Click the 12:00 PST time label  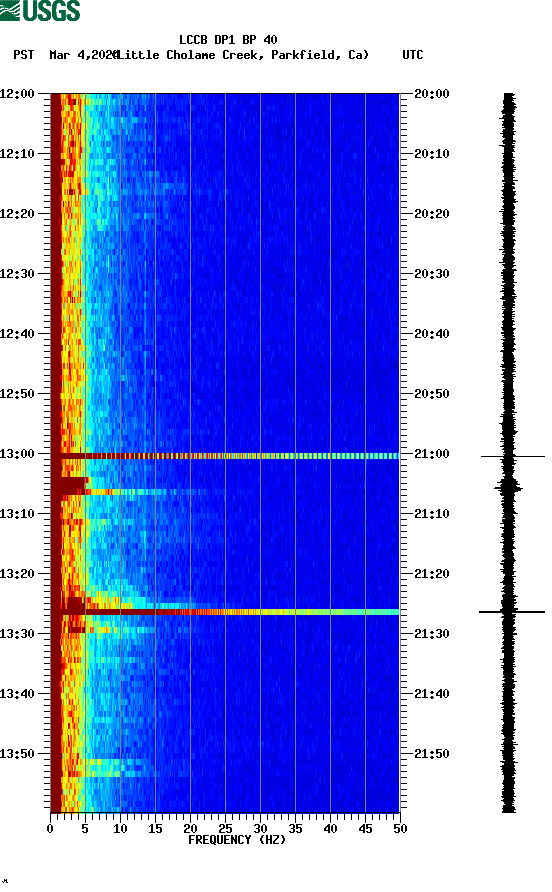tap(18, 93)
